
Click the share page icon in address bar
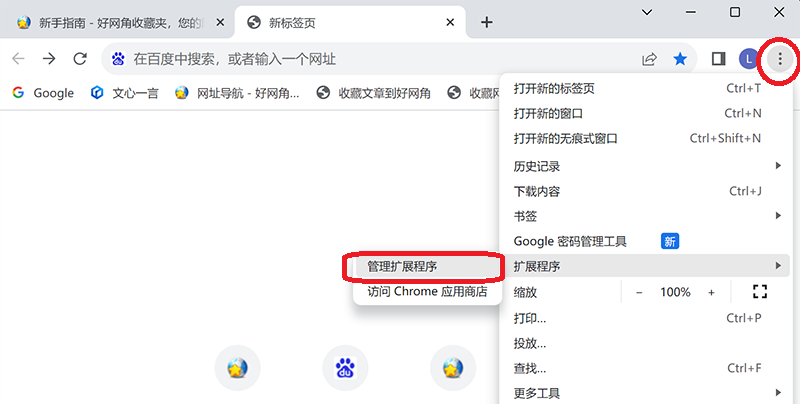click(649, 59)
